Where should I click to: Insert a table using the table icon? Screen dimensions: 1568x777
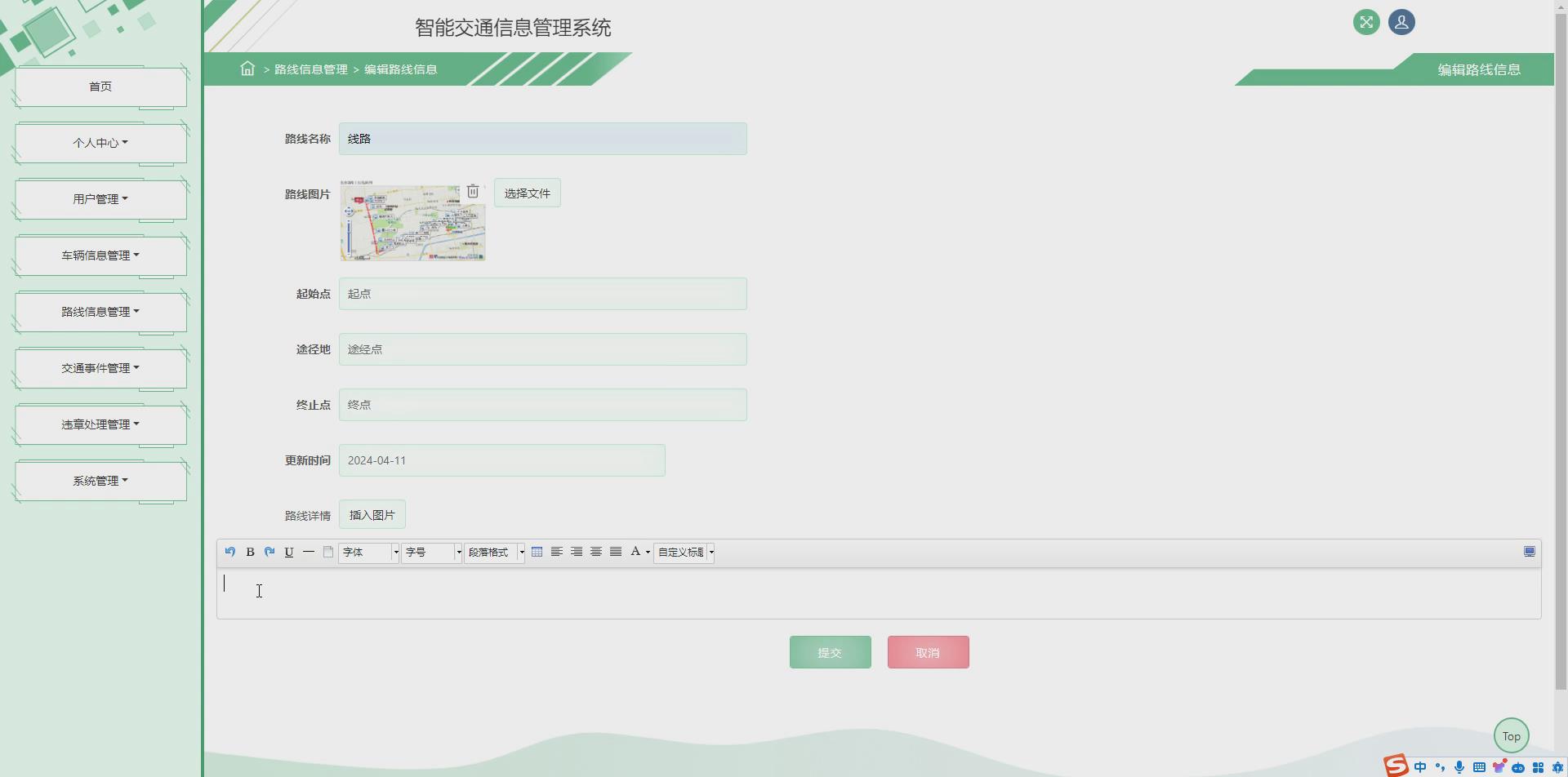pos(537,552)
